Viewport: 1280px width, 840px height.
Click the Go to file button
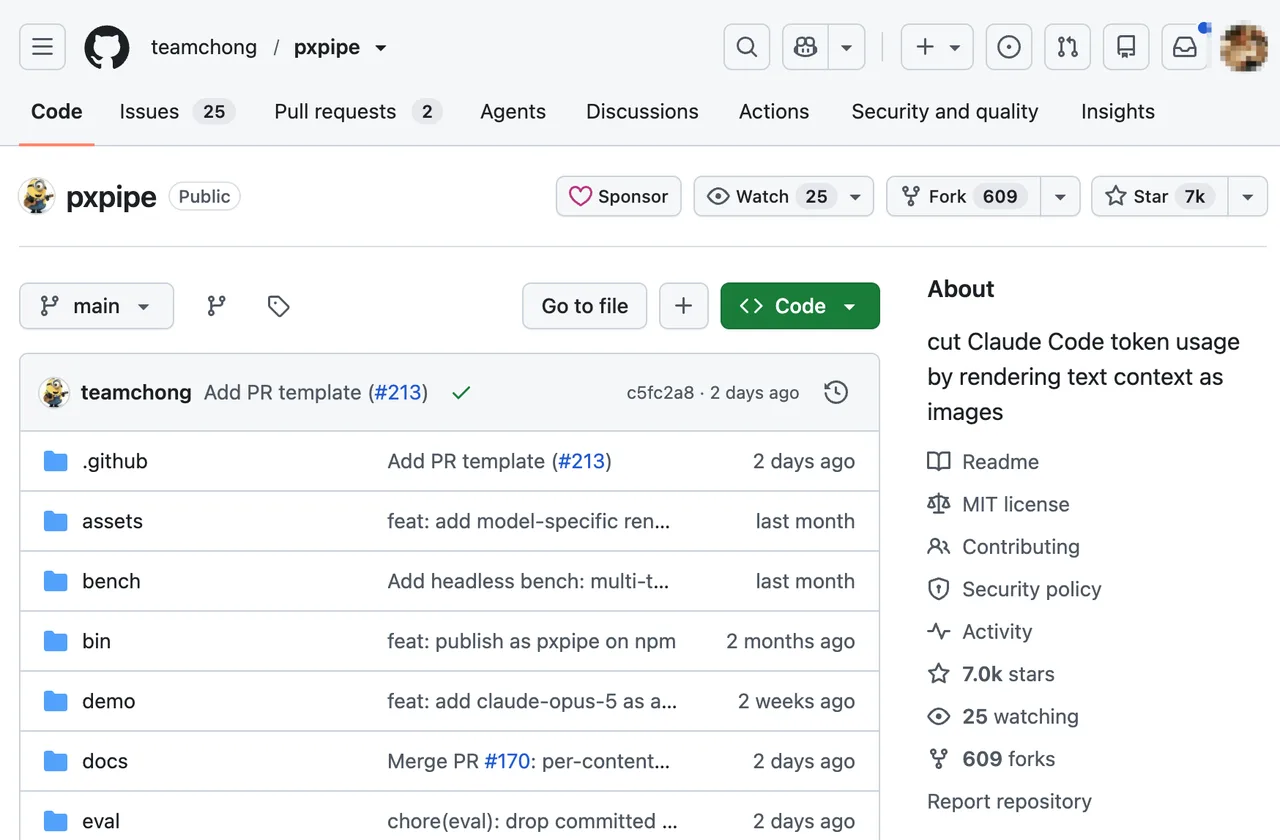585,306
